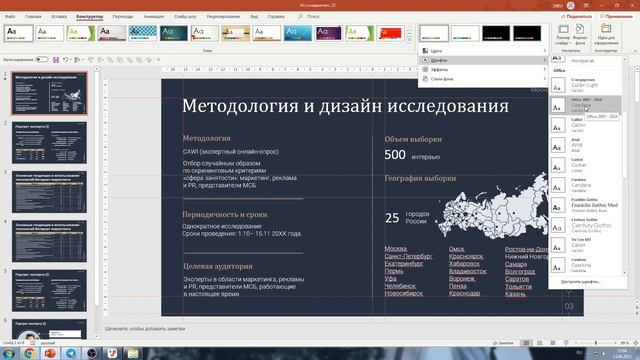Click the Save icon in quick access toolbar
640x360 pixels.
click(56, 60)
